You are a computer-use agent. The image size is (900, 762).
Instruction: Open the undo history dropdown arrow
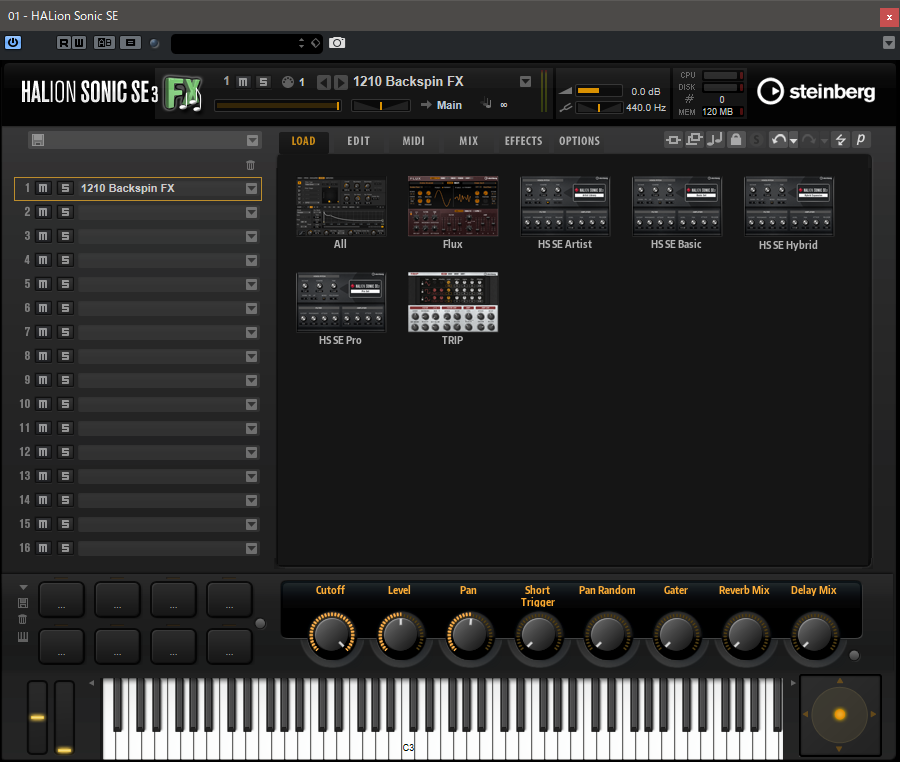point(794,141)
